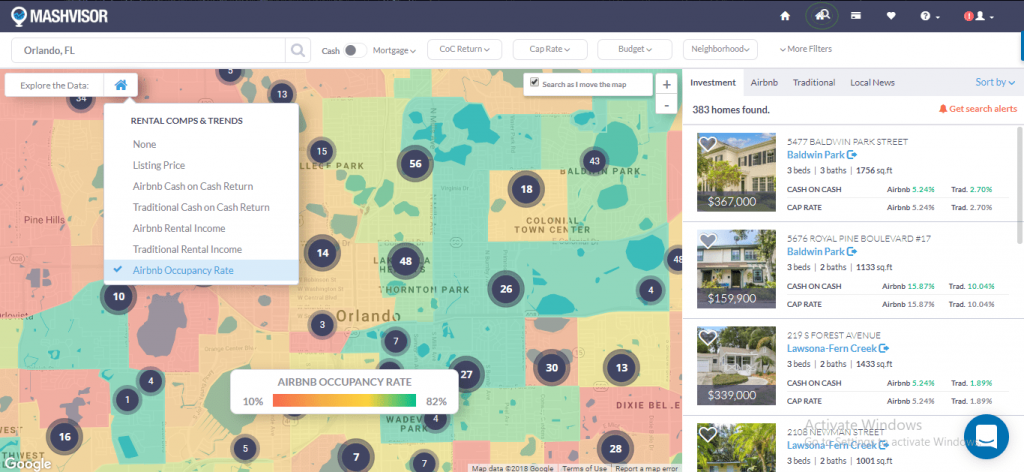This screenshot has height=472, width=1024.
Task: Select None in Rental Comps & Trends
Action: 145,144
